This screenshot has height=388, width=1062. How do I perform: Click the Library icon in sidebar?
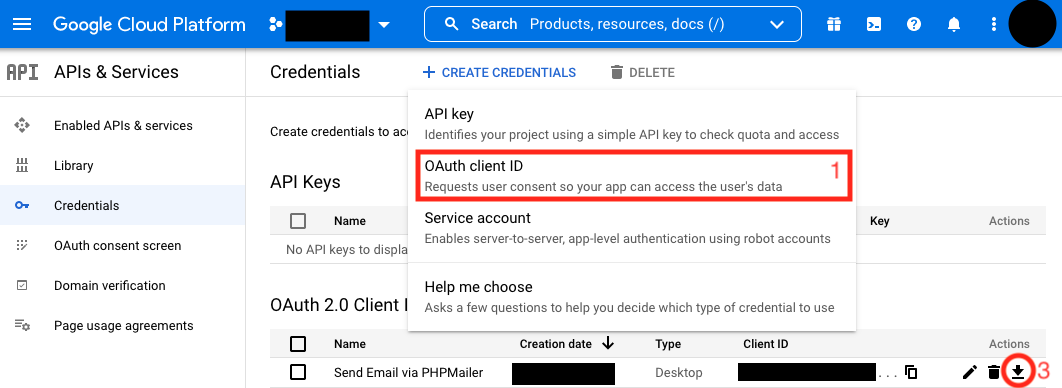coord(22,165)
